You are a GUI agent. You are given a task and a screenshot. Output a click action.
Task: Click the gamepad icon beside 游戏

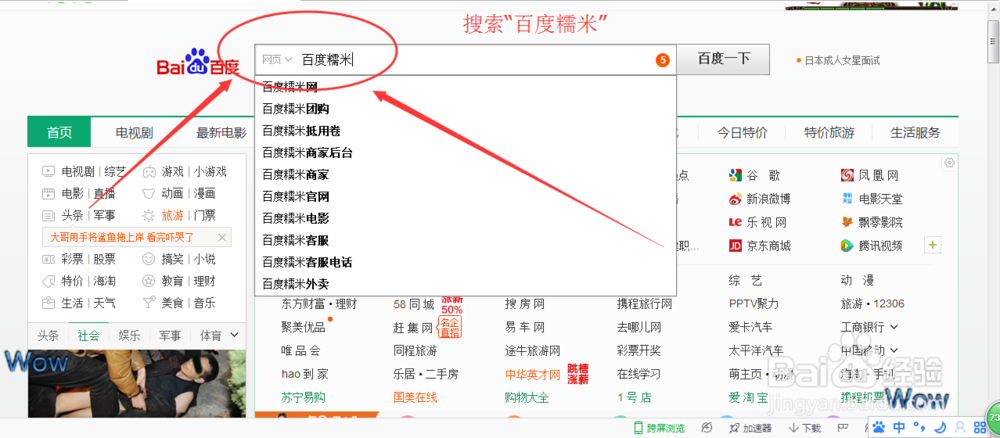(149, 171)
